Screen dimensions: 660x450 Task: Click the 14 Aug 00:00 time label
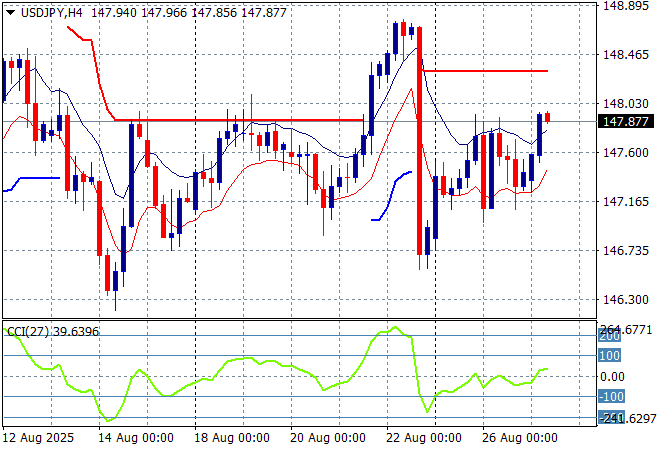point(136,438)
